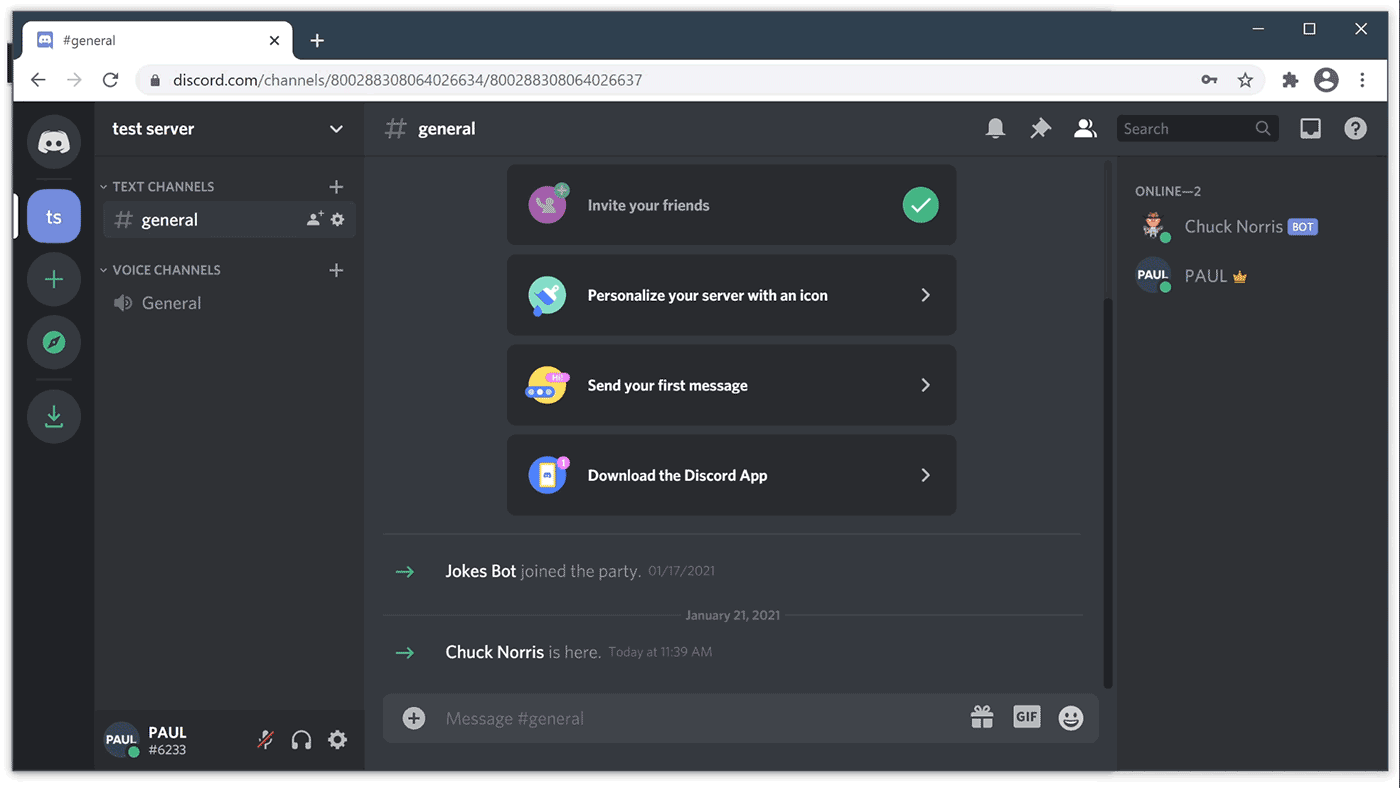Toggle deafen headphones icon
The width and height of the screenshot is (1400, 788).
pyautogui.click(x=301, y=740)
